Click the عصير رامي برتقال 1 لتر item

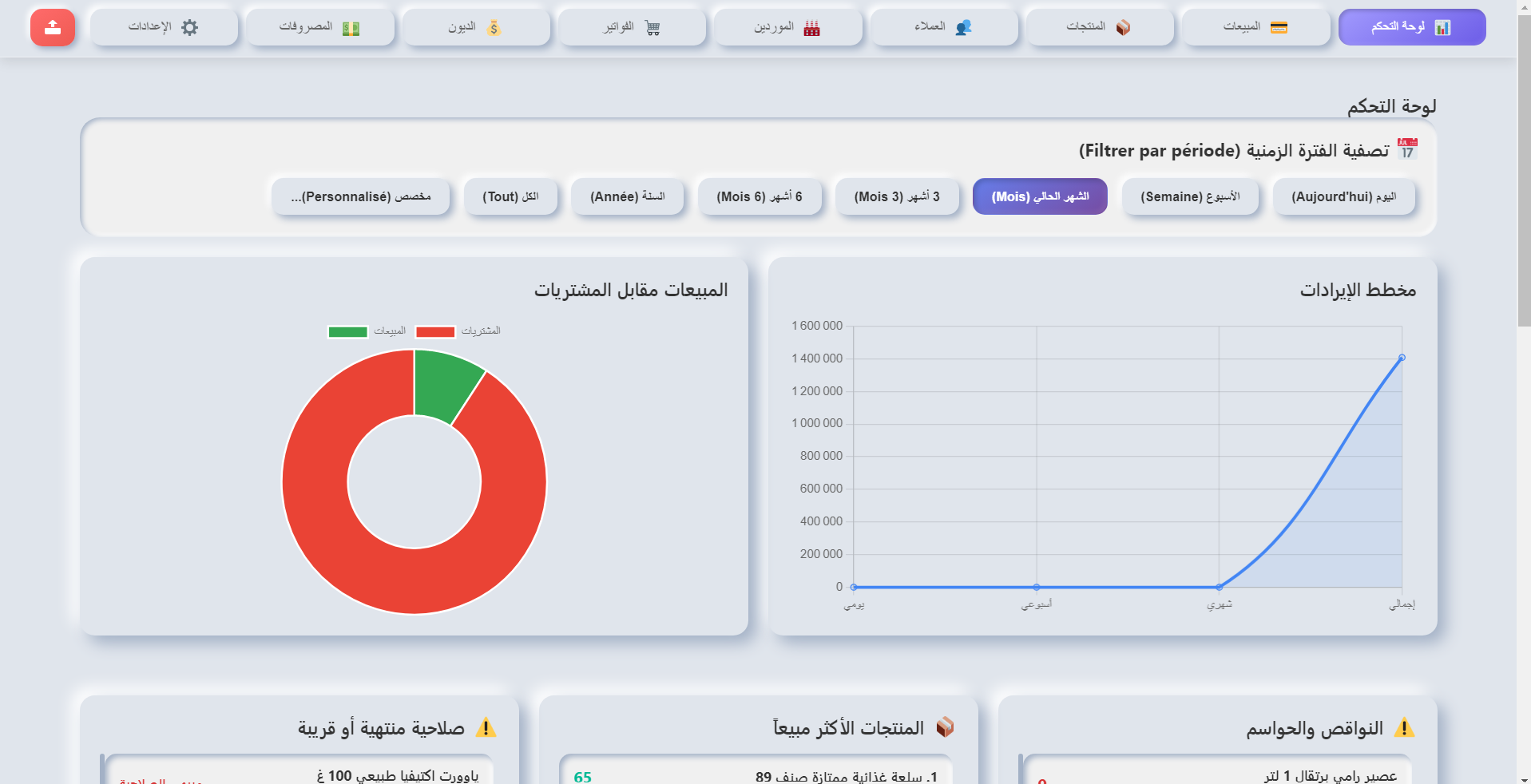[x=1331, y=776]
